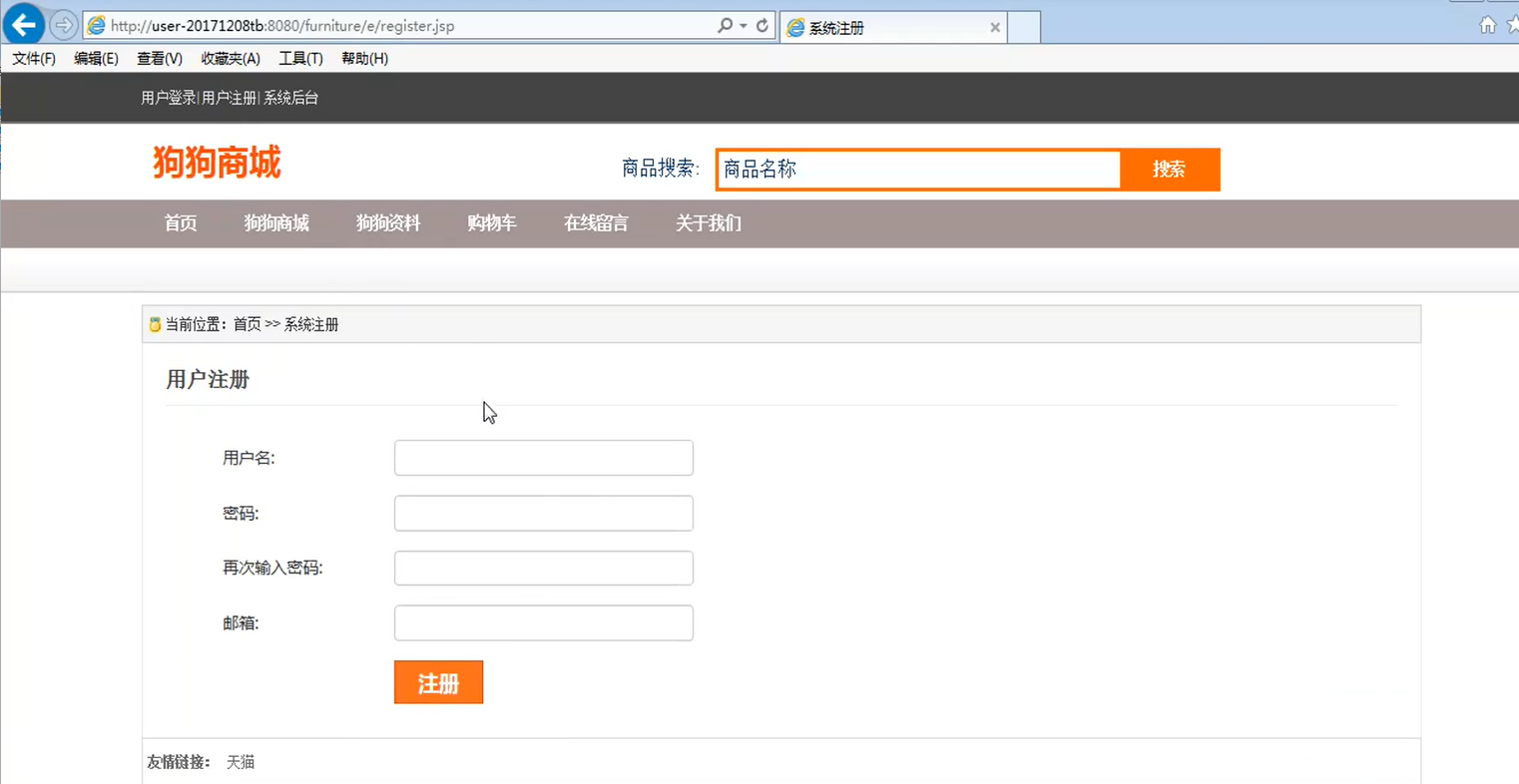This screenshot has width=1519, height=784.
Task: Open a new blank tab
Action: [1024, 28]
